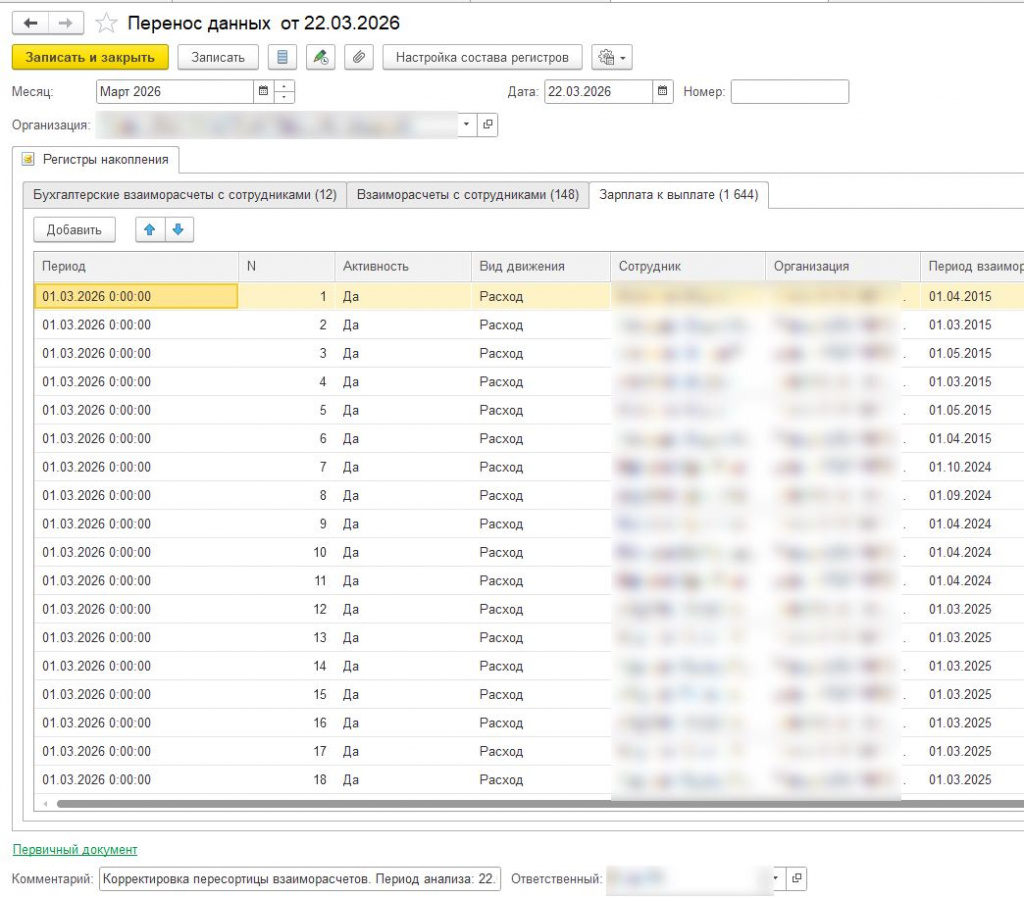Open the gear settings dropdown in toolbar
The height and width of the screenshot is (897, 1024).
[612, 57]
